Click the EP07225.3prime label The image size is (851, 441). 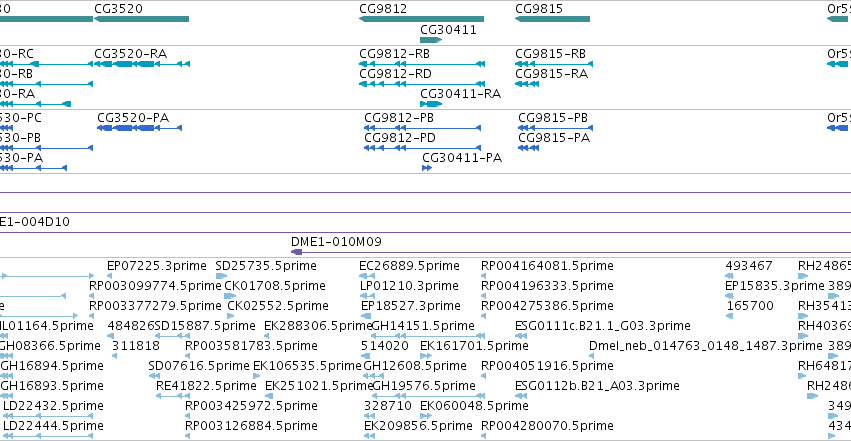(x=157, y=266)
